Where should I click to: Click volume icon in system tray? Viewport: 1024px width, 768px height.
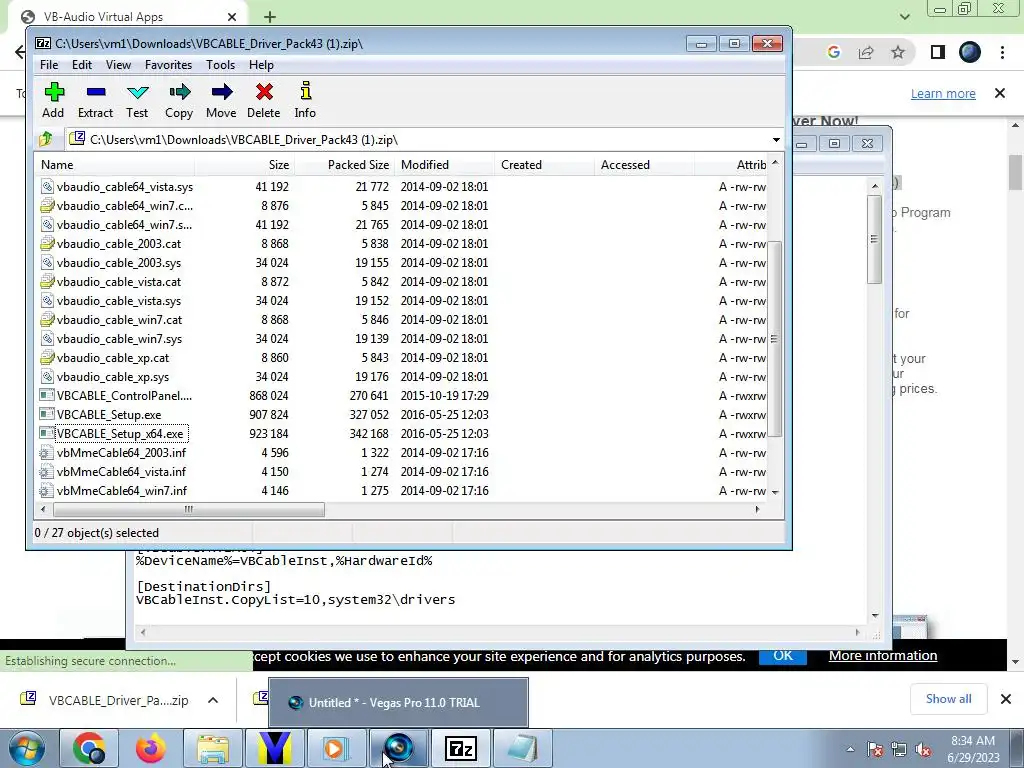click(923, 749)
